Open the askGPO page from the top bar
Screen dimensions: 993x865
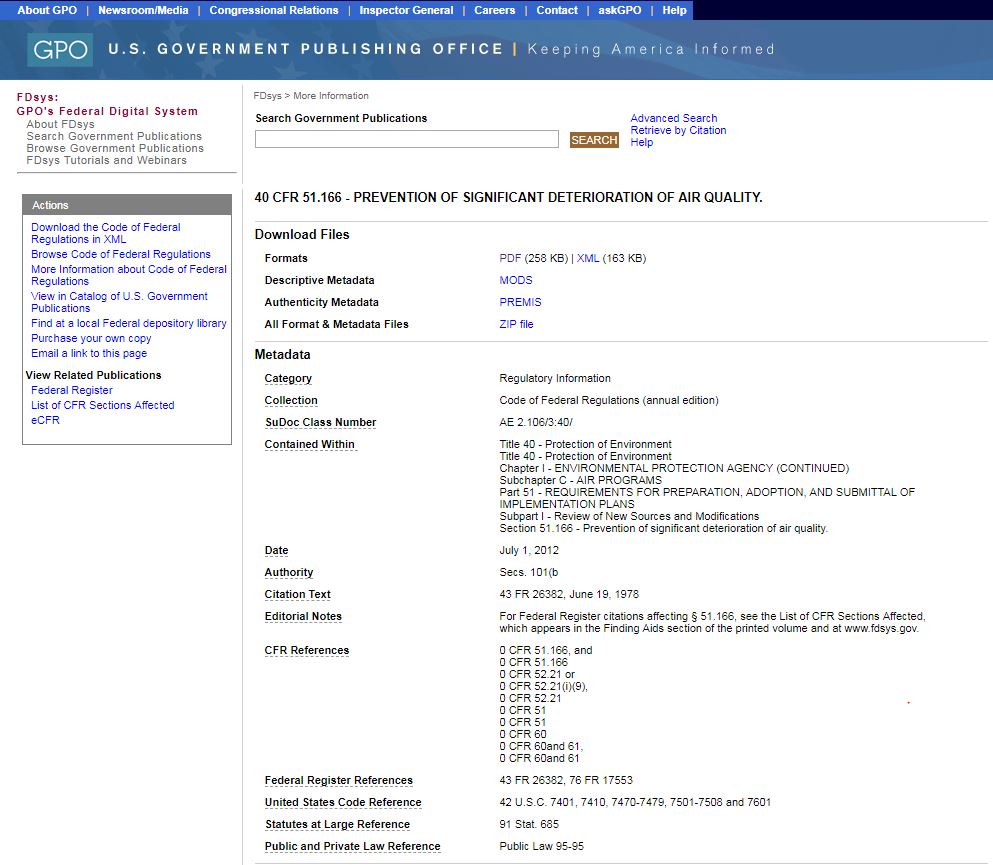pos(619,10)
